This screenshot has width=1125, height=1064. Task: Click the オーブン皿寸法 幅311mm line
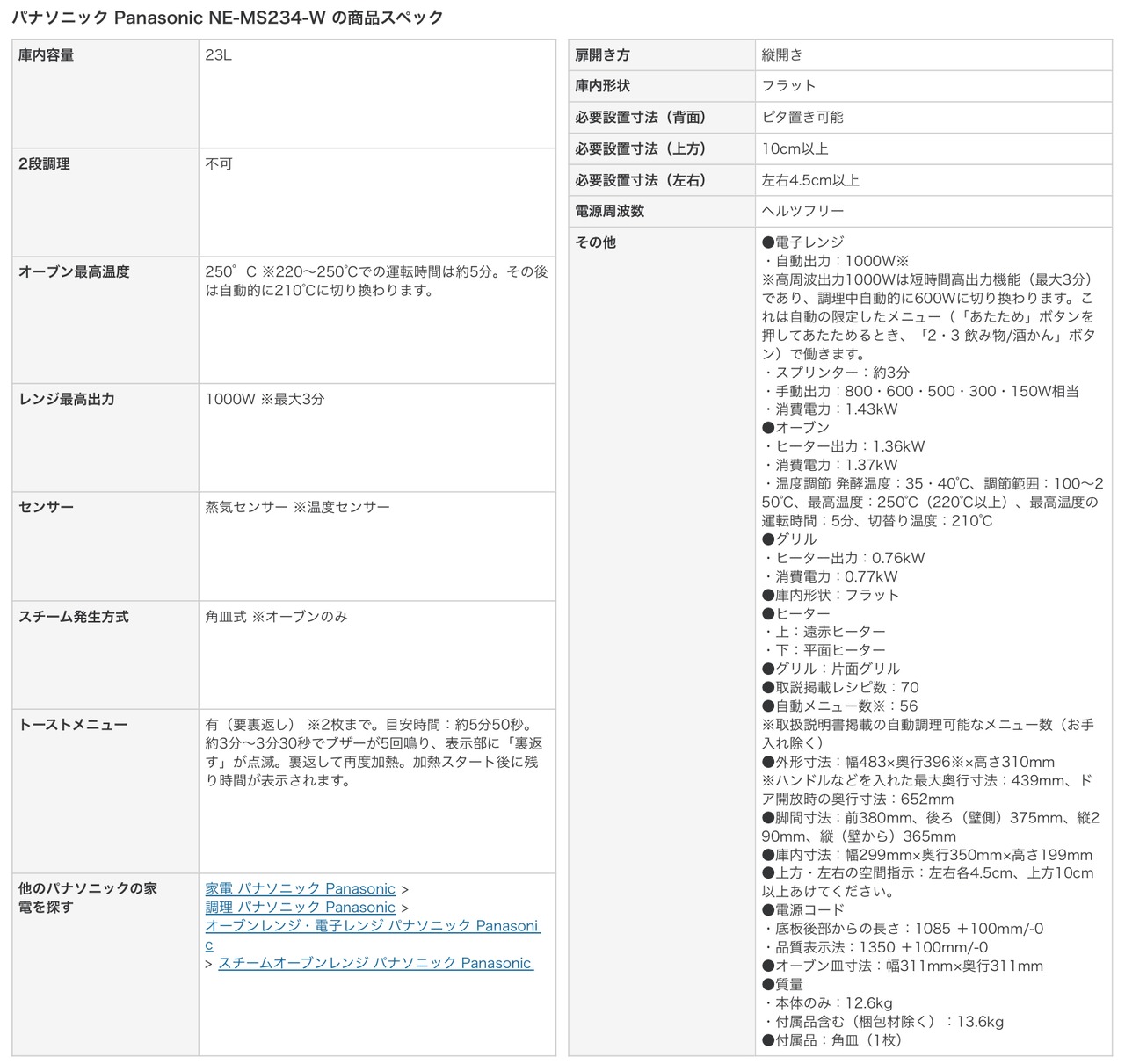pos(903,966)
